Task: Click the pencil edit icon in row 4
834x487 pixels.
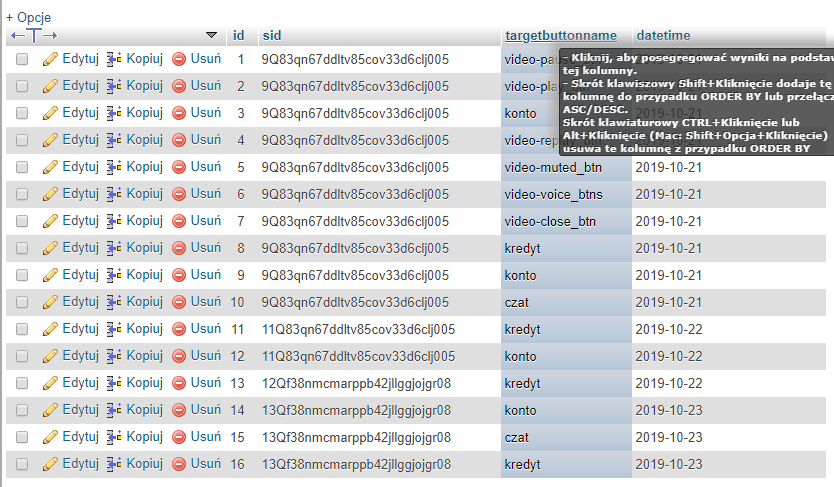Action: click(x=50, y=140)
